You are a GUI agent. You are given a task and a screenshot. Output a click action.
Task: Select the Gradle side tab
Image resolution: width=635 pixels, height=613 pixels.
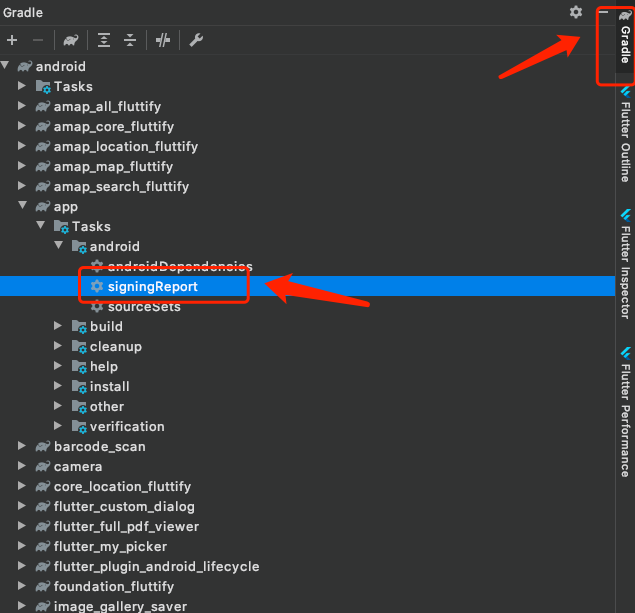click(625, 39)
